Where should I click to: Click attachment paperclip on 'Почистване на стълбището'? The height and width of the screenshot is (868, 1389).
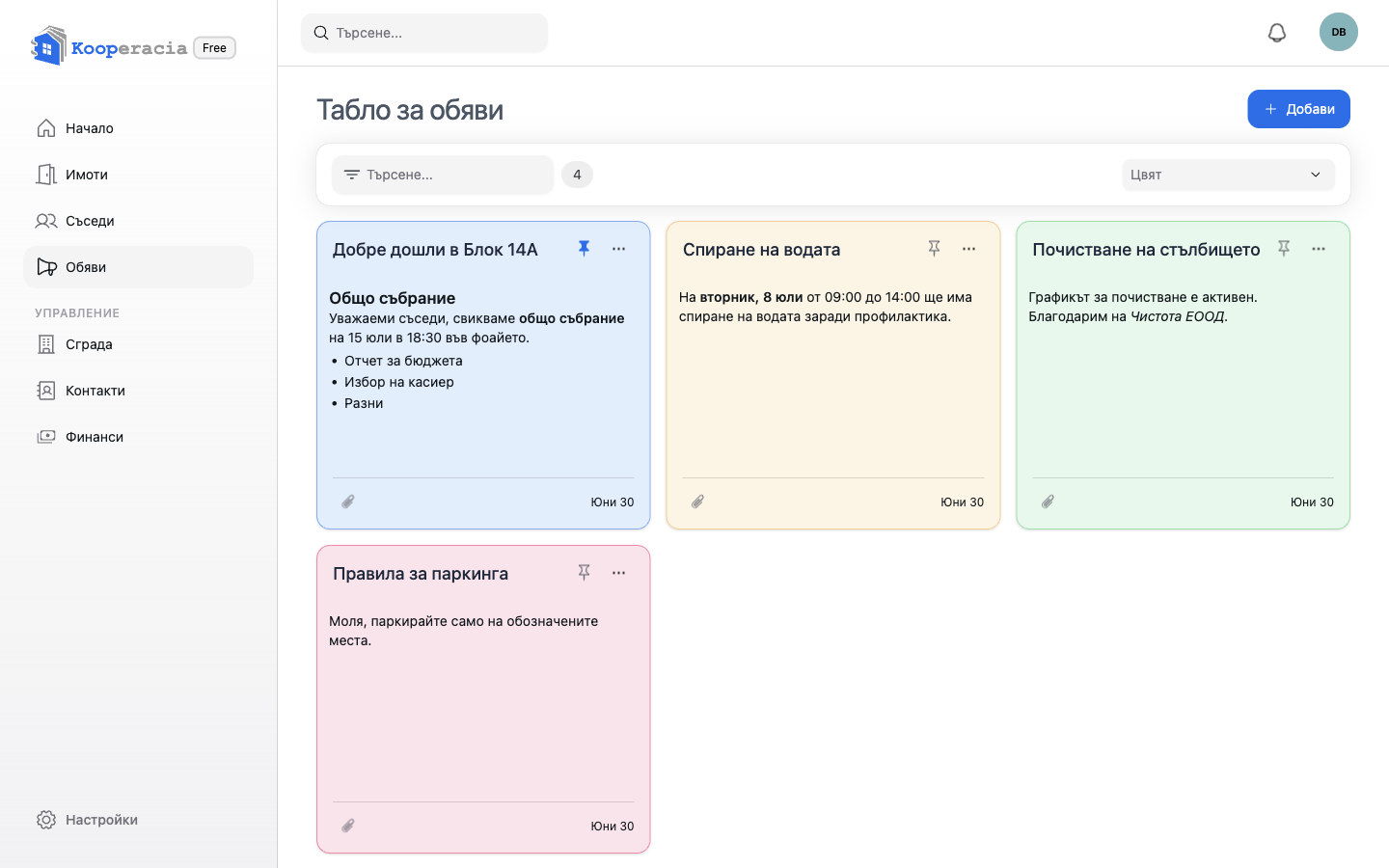1049,502
